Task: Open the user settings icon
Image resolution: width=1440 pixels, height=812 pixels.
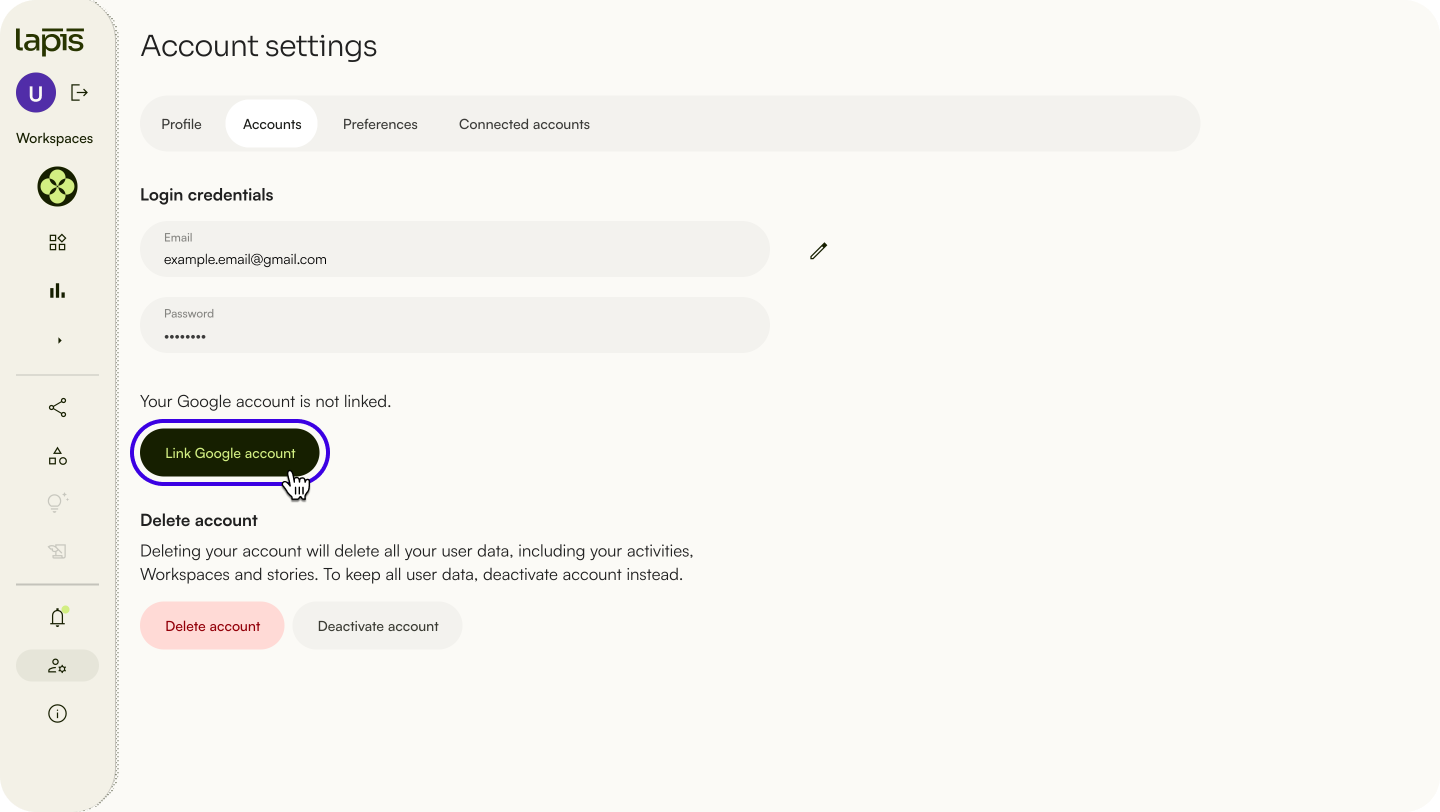Action: pos(57,666)
